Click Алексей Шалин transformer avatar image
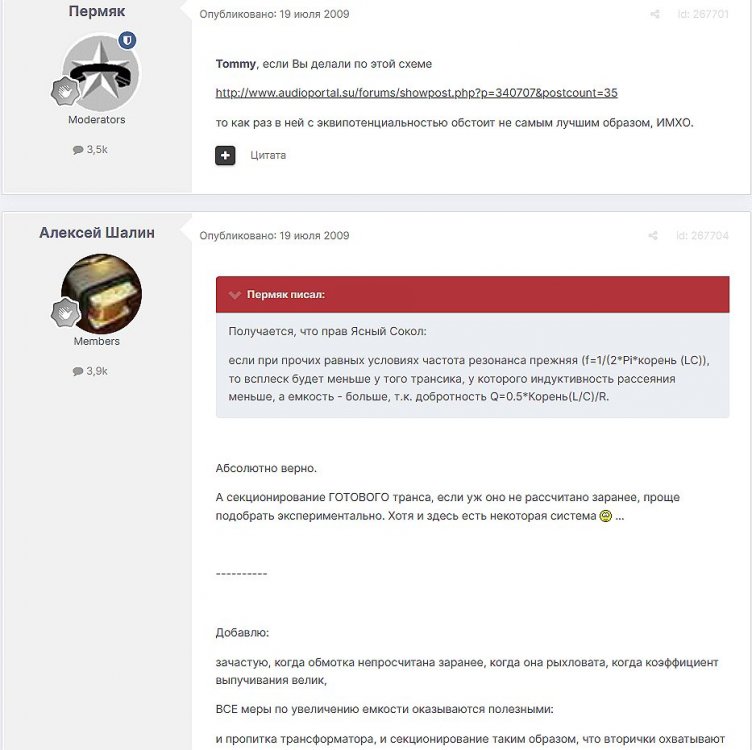This screenshot has width=752, height=750. (x=101, y=293)
